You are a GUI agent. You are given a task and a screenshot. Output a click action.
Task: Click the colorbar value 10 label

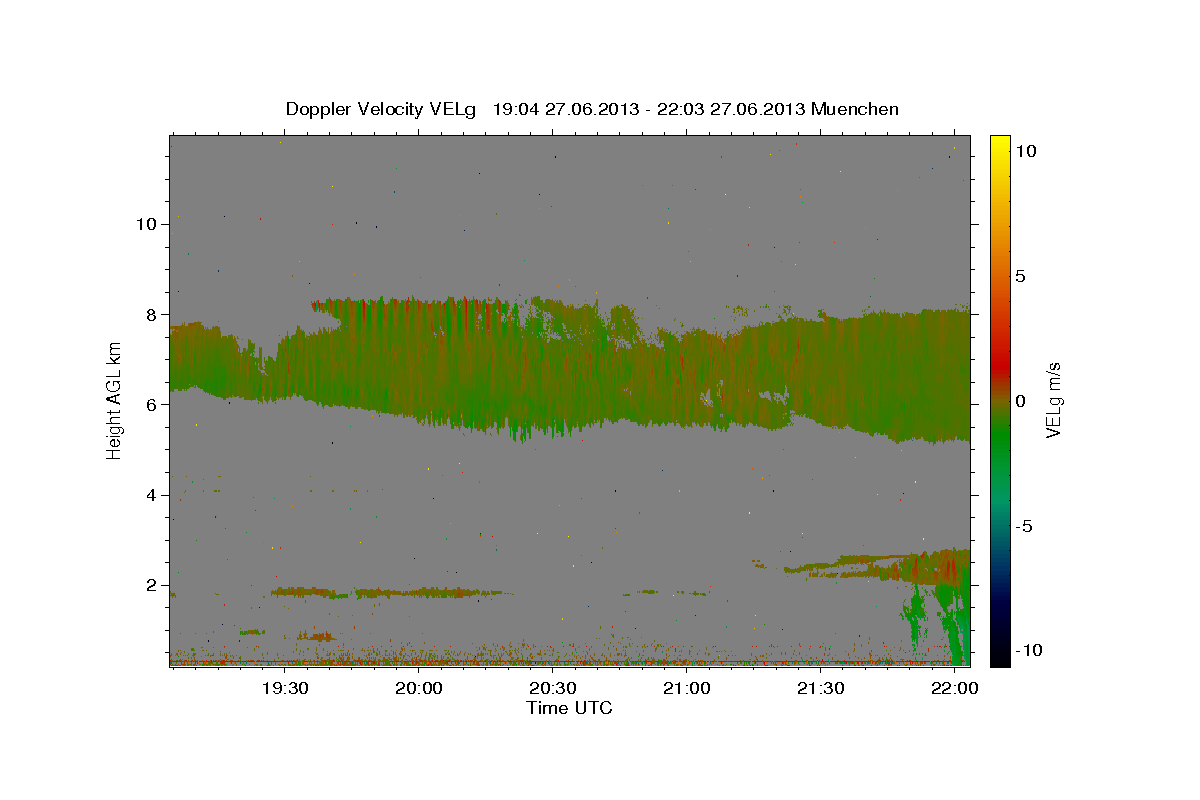(x=1025, y=151)
